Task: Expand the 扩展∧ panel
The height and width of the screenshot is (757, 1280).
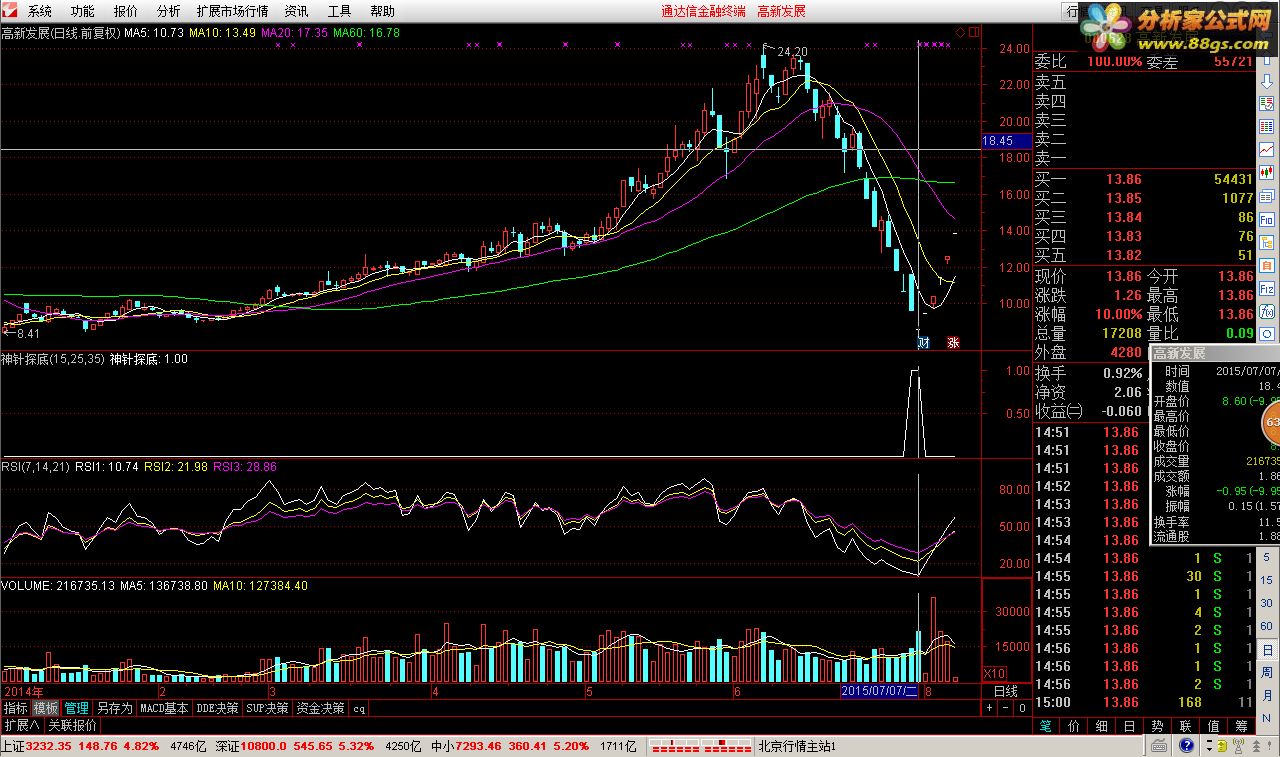Action: click(x=21, y=725)
